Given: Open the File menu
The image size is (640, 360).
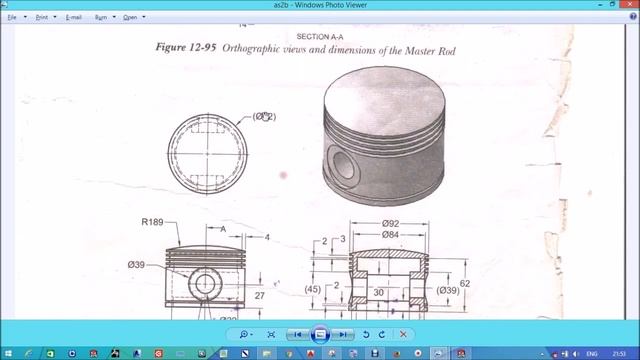Looking at the screenshot, I should pos(12,17).
